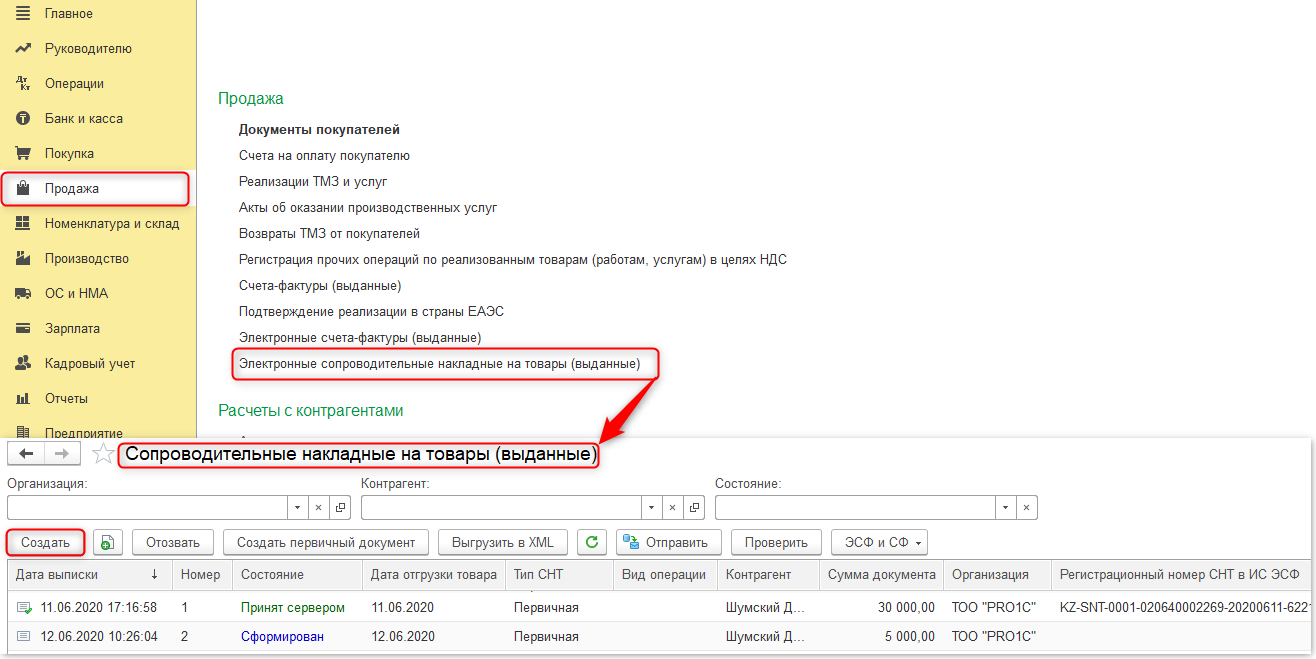Clear the Контрагент filter field

673,507
